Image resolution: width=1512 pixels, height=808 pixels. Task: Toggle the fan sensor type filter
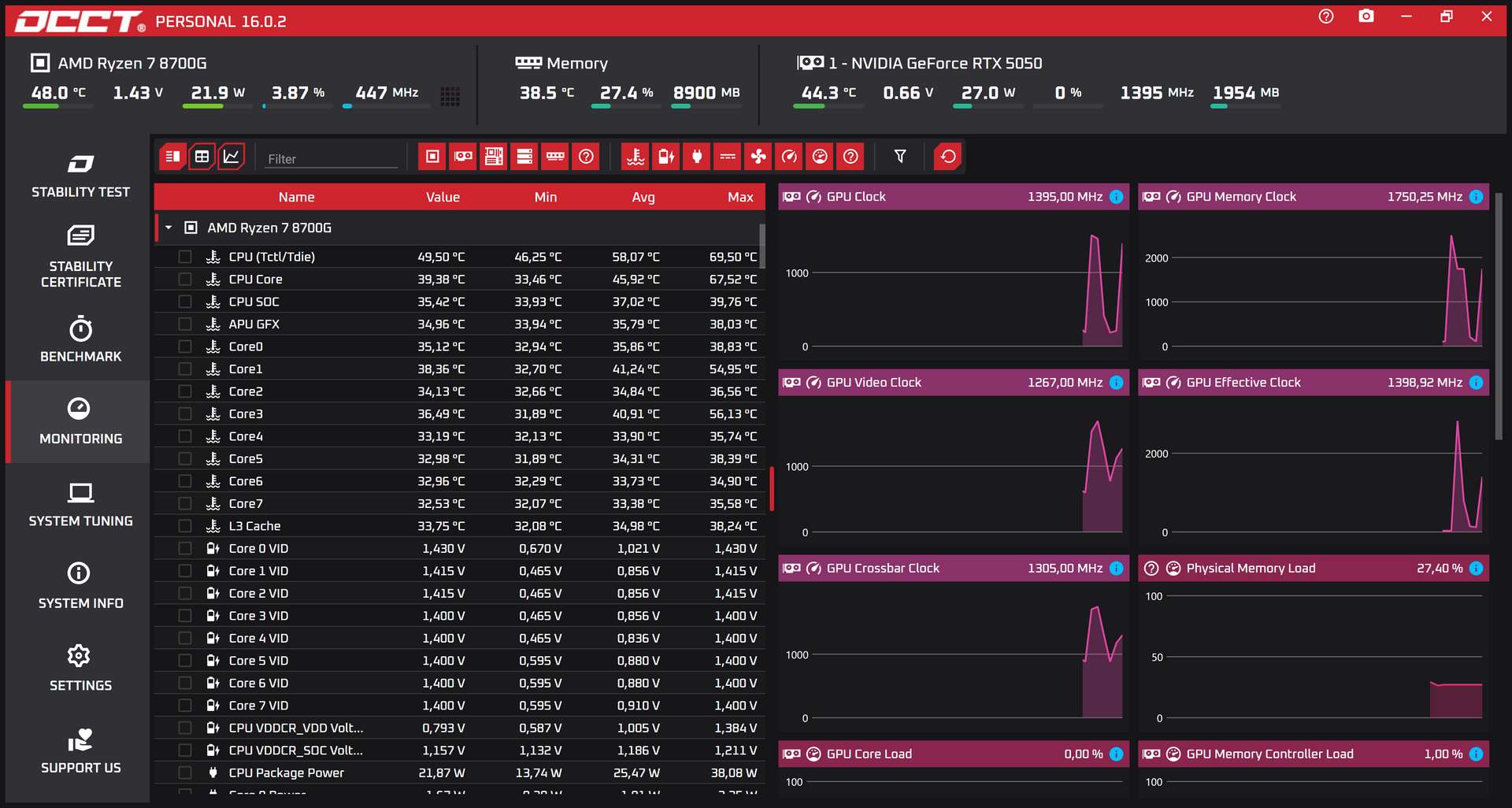click(x=758, y=157)
